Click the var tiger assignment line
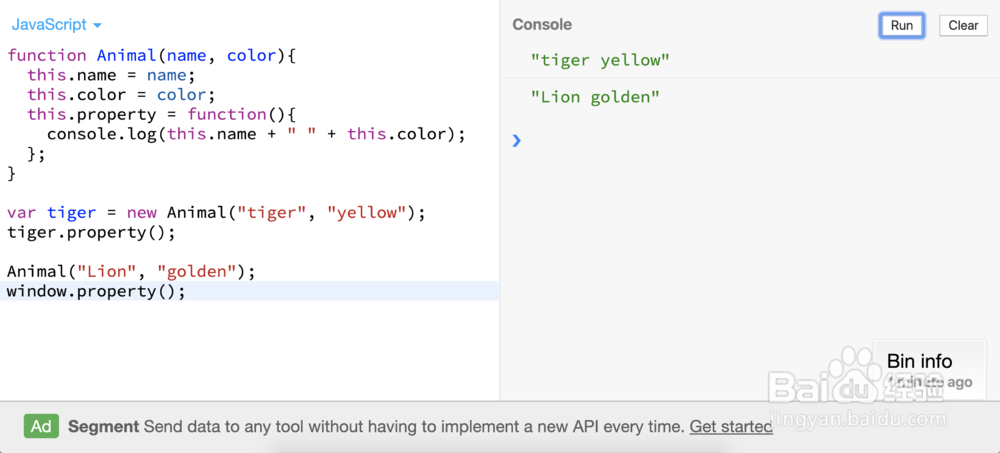The height and width of the screenshot is (453, 1000). point(216,212)
